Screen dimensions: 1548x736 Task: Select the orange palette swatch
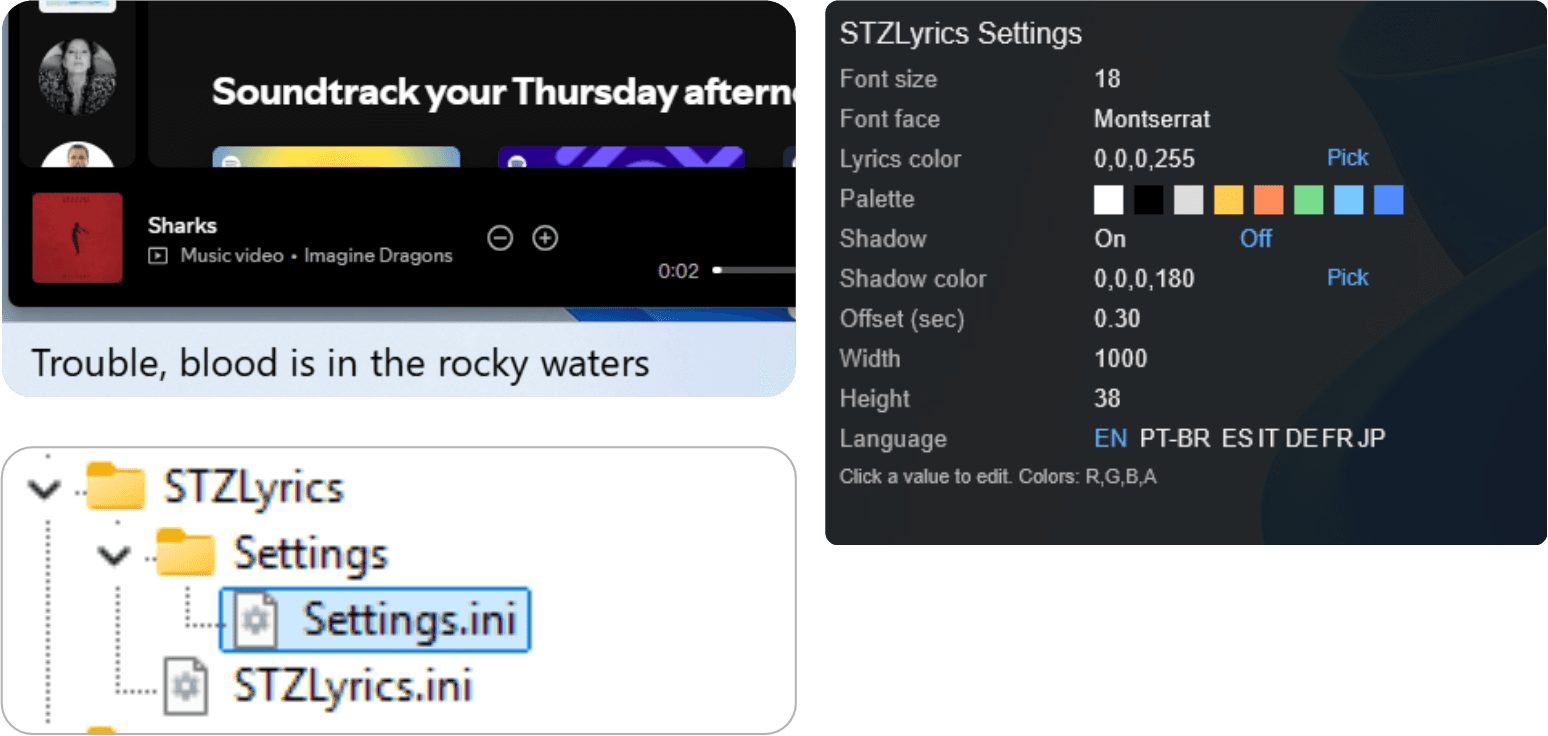[1269, 200]
